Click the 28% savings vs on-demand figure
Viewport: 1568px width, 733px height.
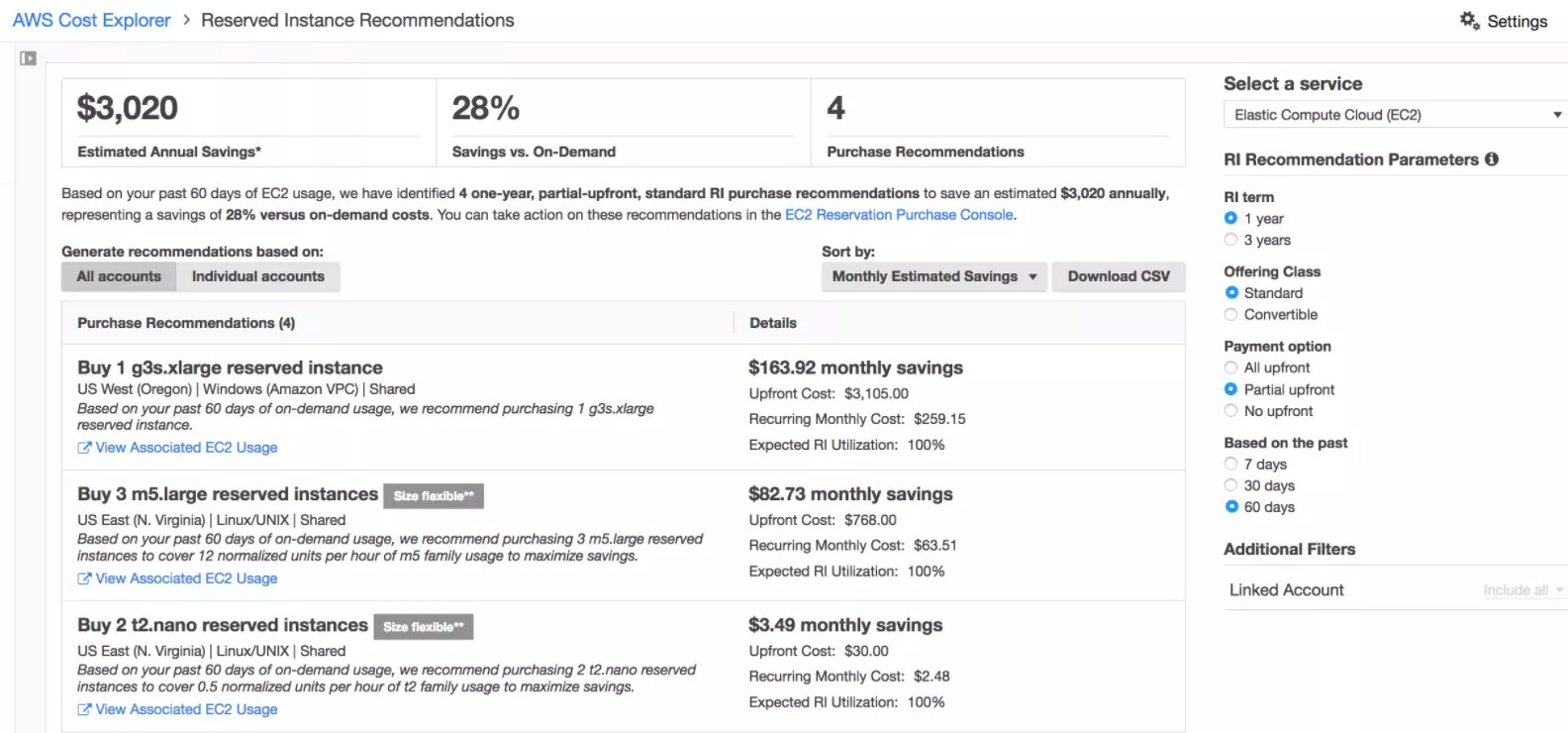pyautogui.click(x=486, y=108)
